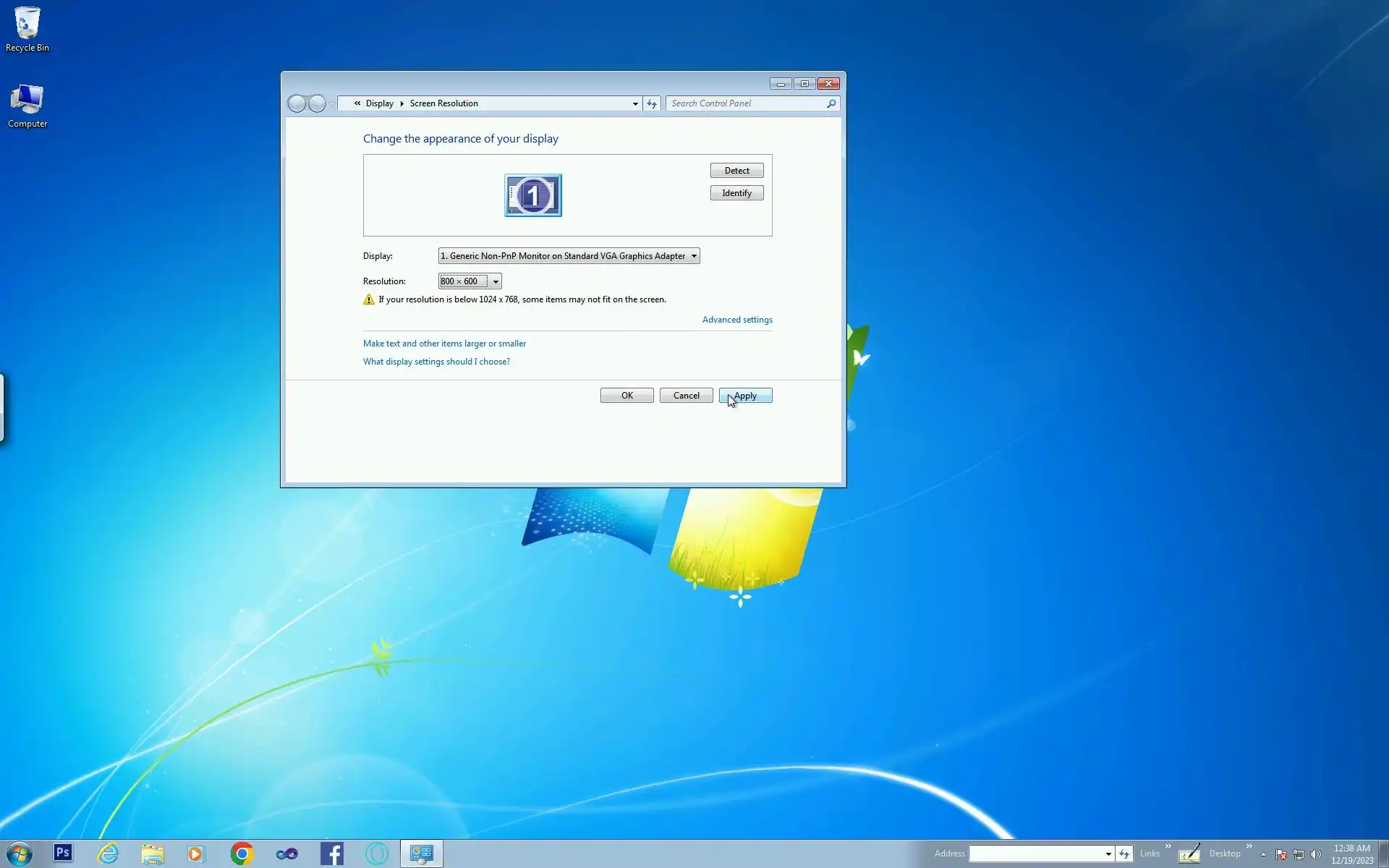Open the Windows Start orb
Image resolution: width=1389 pixels, height=868 pixels.
pos(20,854)
